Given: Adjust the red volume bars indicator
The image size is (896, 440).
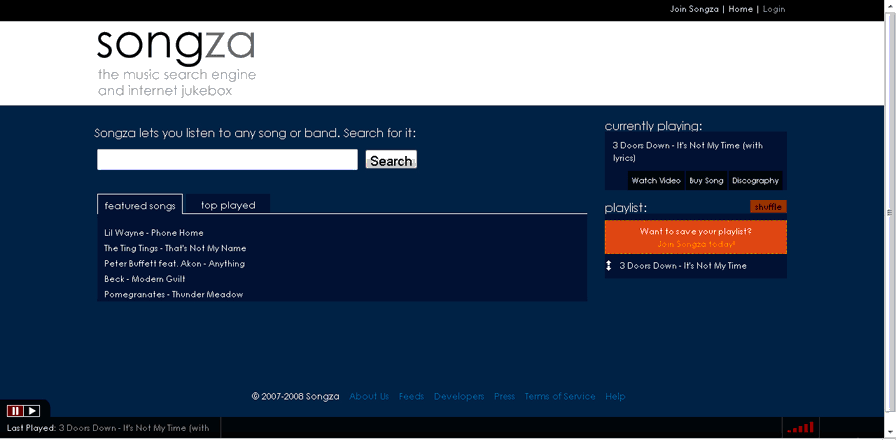Looking at the screenshot, I should (x=801, y=427).
